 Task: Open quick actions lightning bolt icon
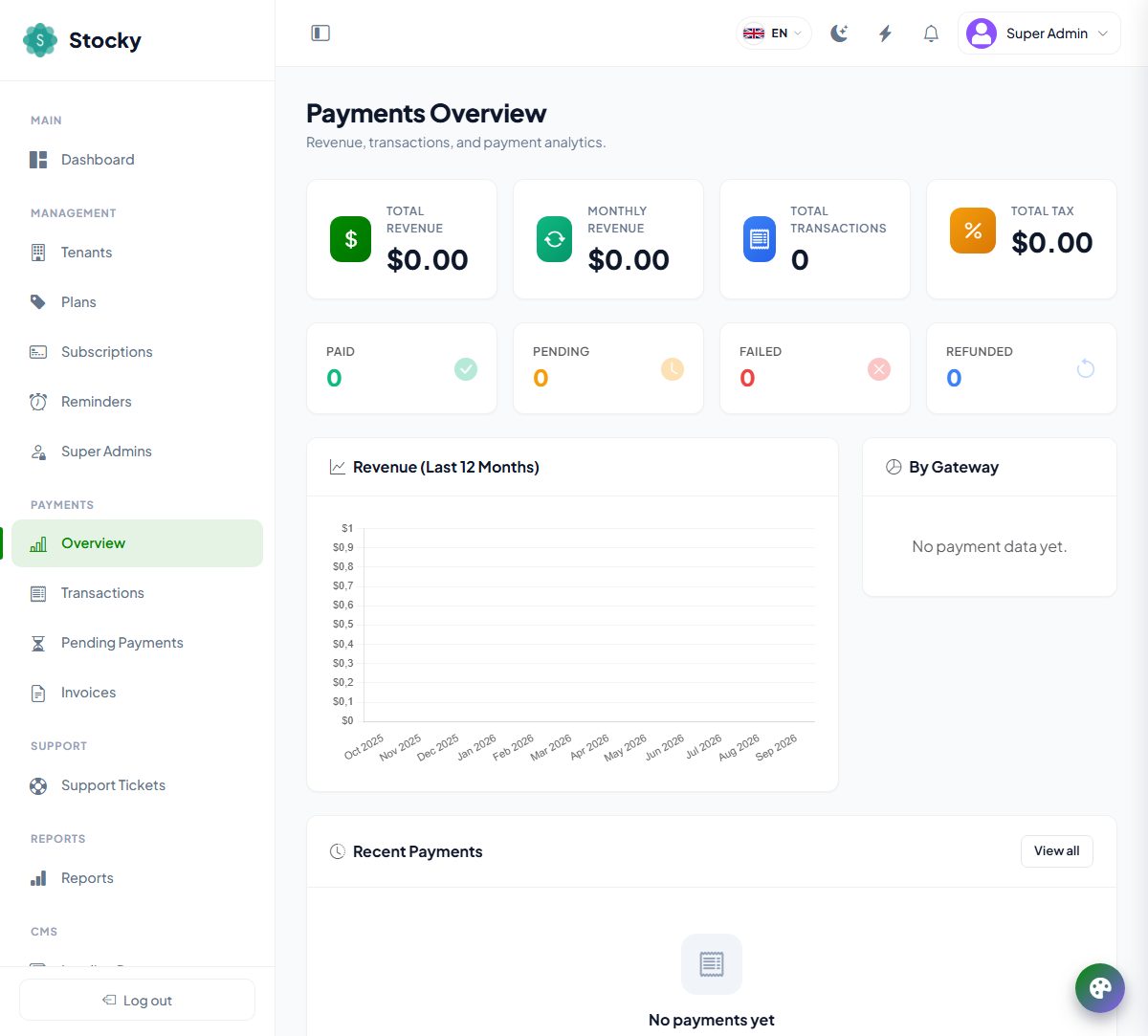coord(885,33)
